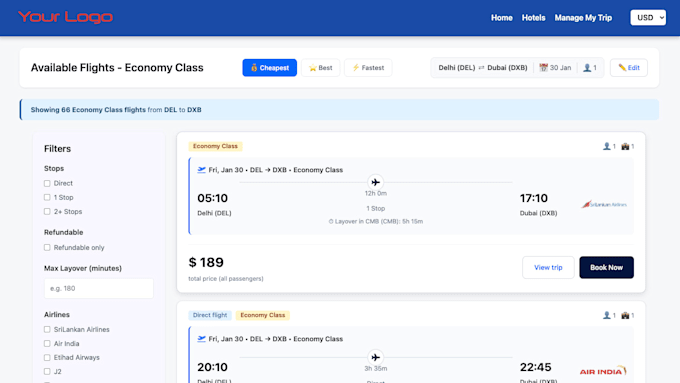Click baggage icon on first flight card
Screen dimensions: 680x383
pyautogui.click(x=625, y=146)
